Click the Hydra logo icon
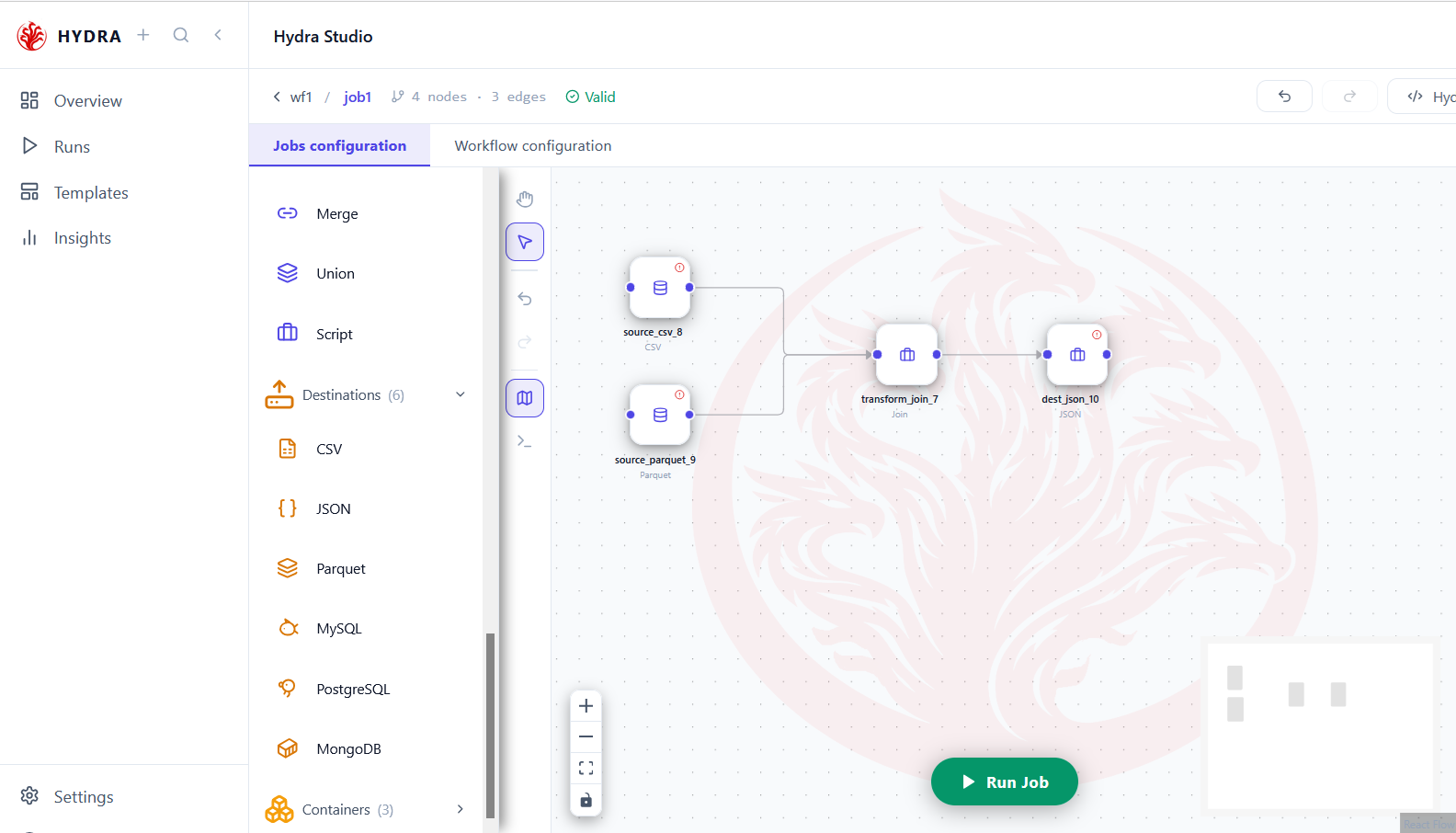Viewport: 1456px width, 833px height. [31, 36]
